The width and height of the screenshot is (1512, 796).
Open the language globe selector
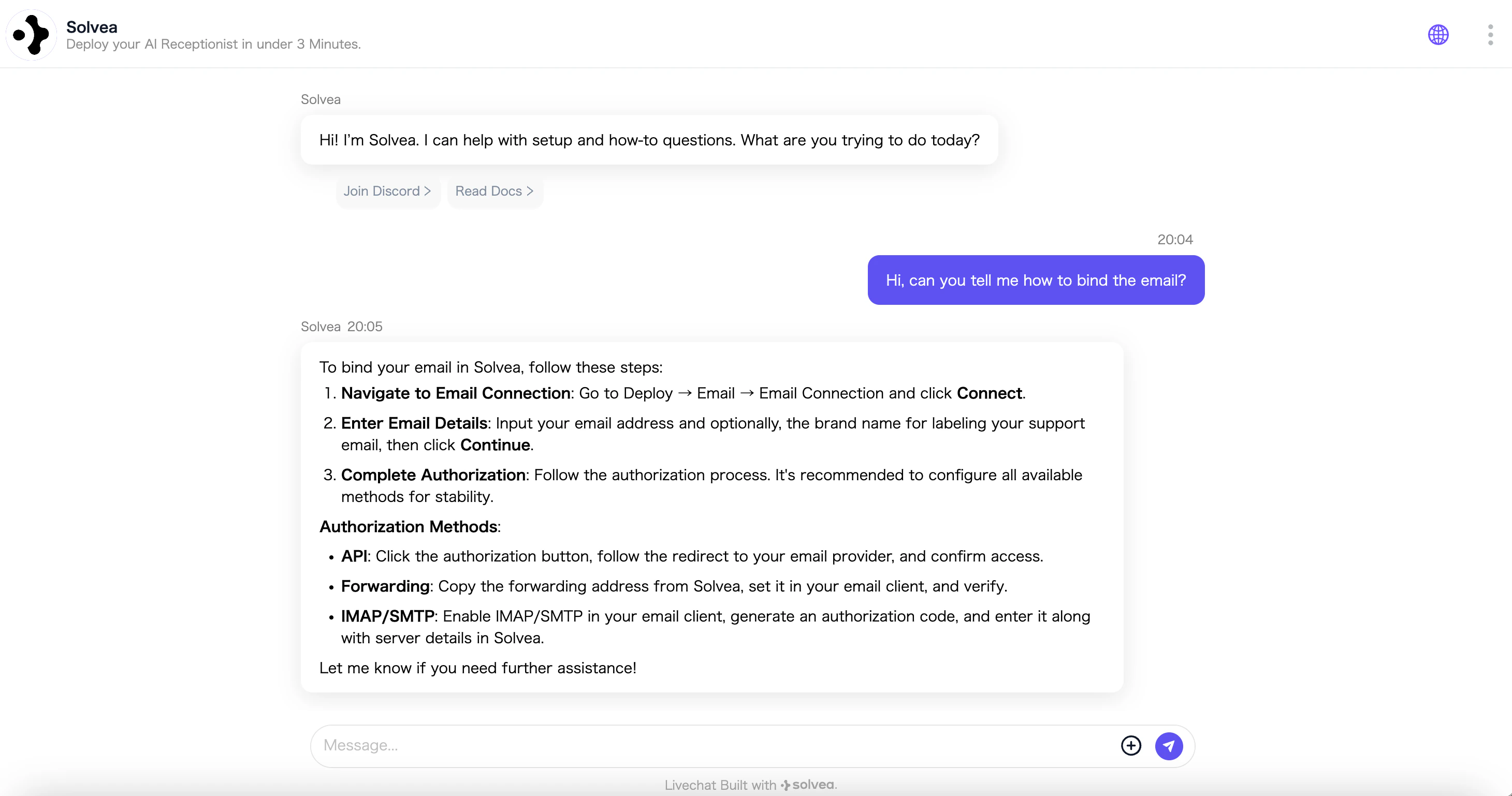[1438, 35]
